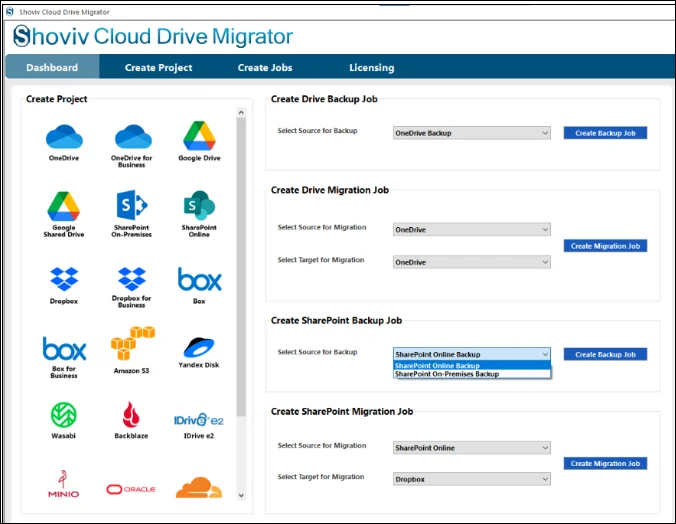Click Create Backup Job for Drive

(x=605, y=133)
